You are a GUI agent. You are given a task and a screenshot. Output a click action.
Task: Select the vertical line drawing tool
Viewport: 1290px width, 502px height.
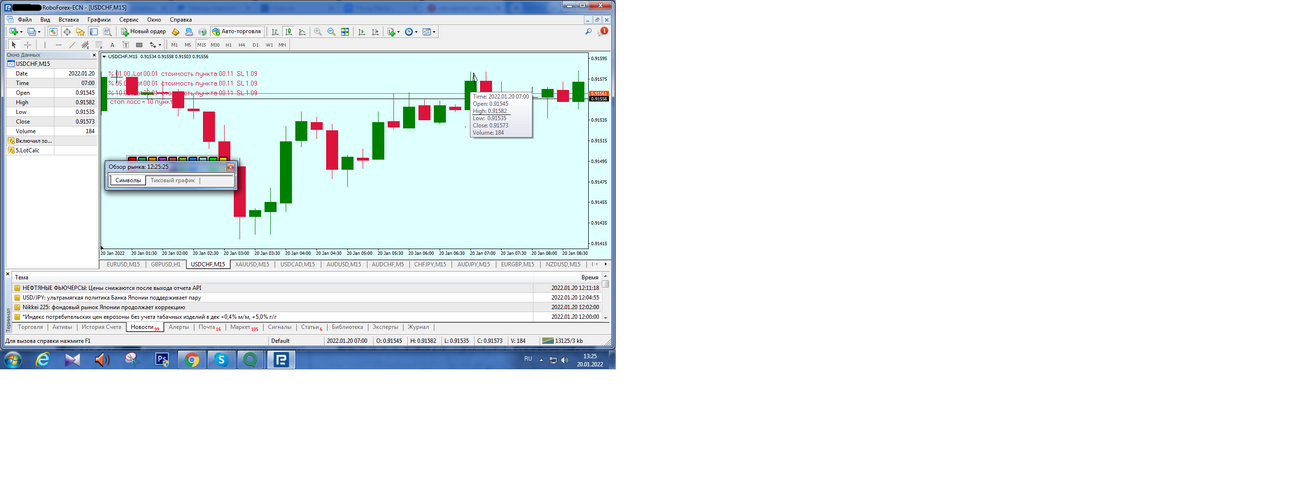[44, 45]
